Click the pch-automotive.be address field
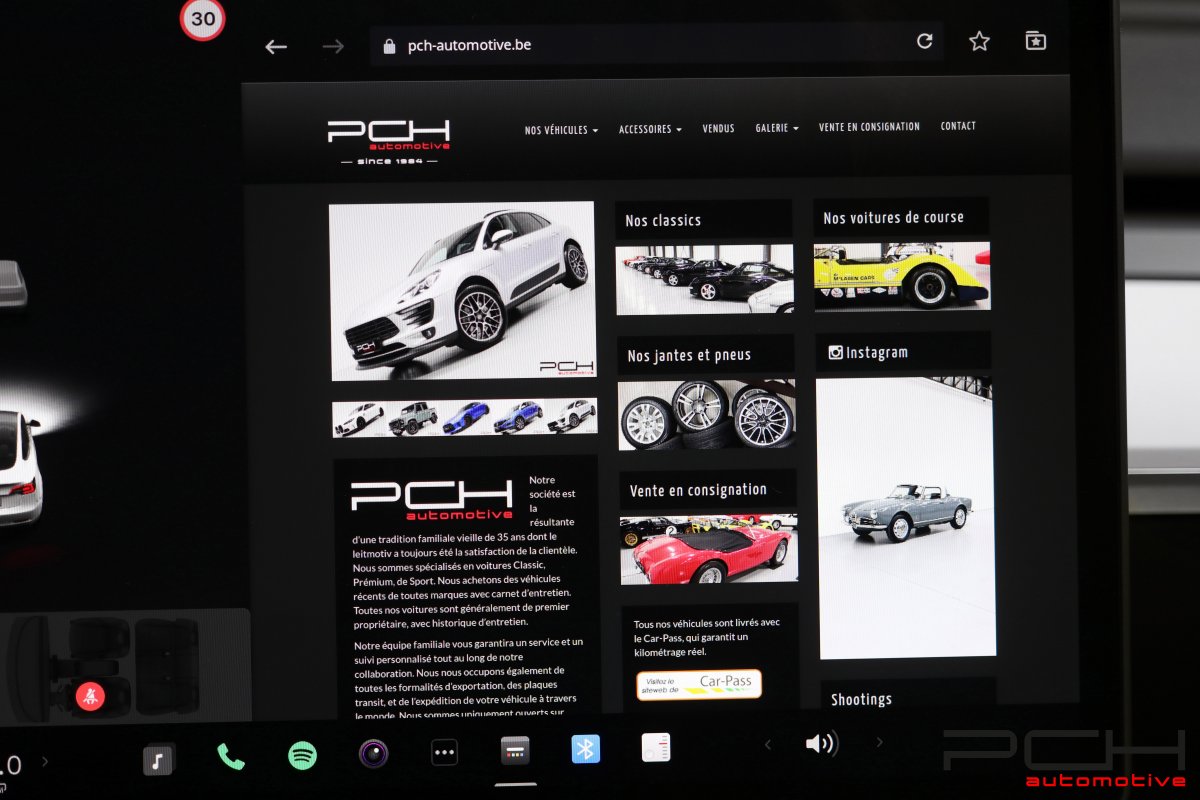The width and height of the screenshot is (1200, 800). pyautogui.click(x=656, y=45)
